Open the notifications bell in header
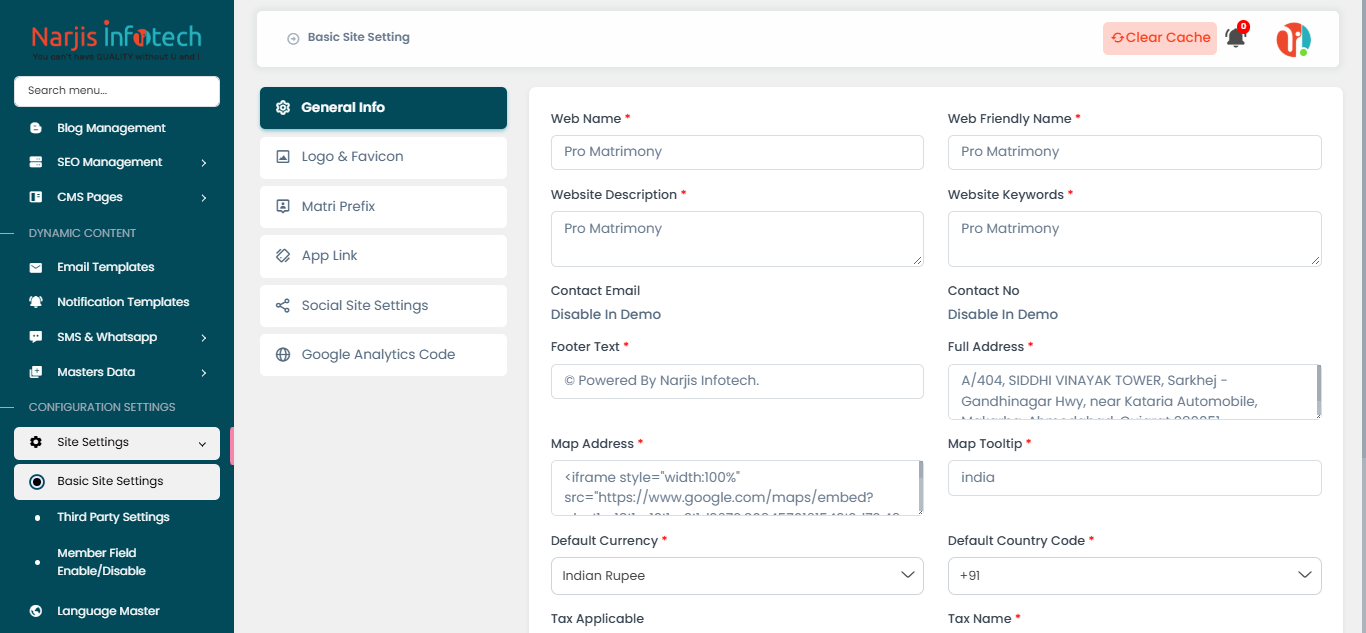This screenshot has height=633, width=1366. coord(1236,37)
